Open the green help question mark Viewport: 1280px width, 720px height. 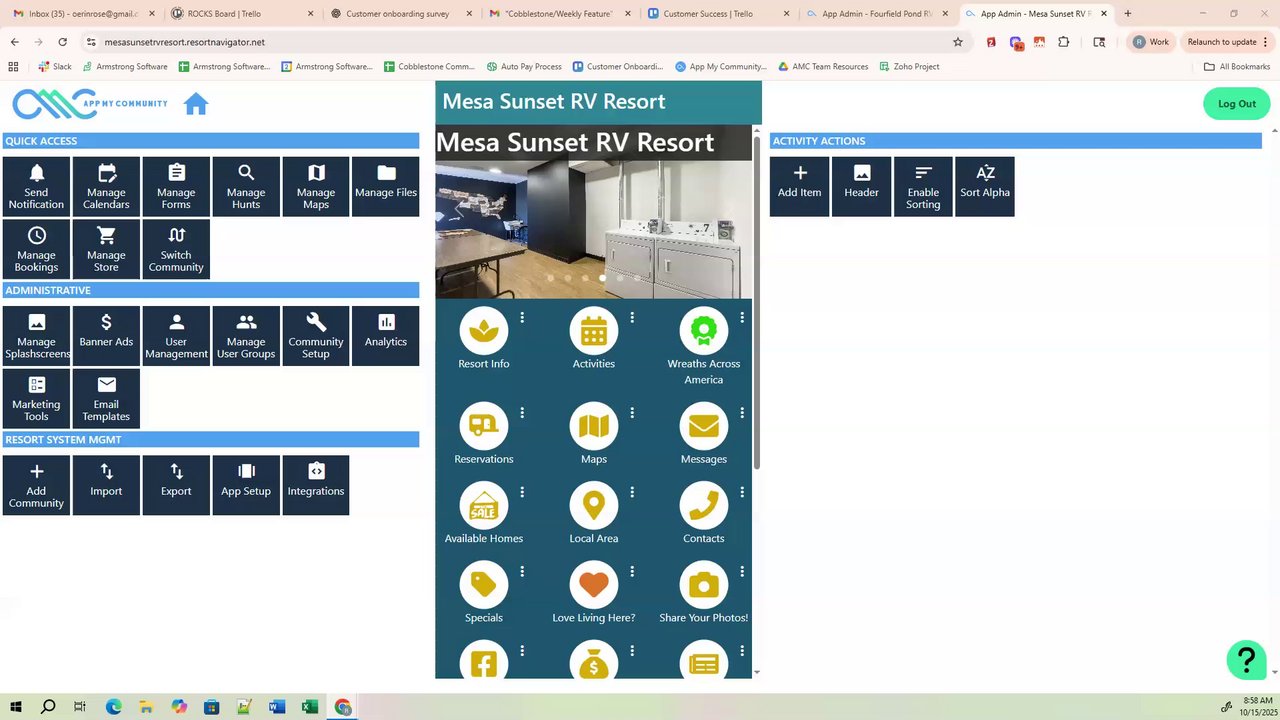(1246, 660)
